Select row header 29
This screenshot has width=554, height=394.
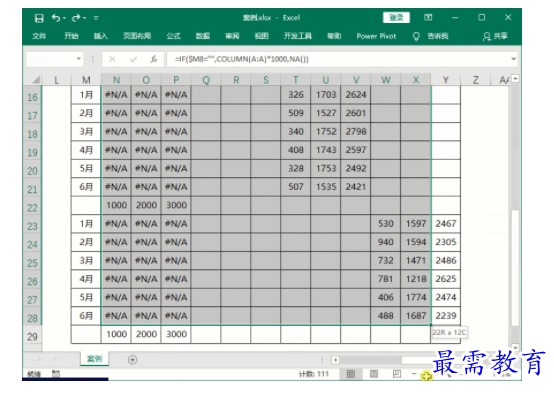(32, 336)
